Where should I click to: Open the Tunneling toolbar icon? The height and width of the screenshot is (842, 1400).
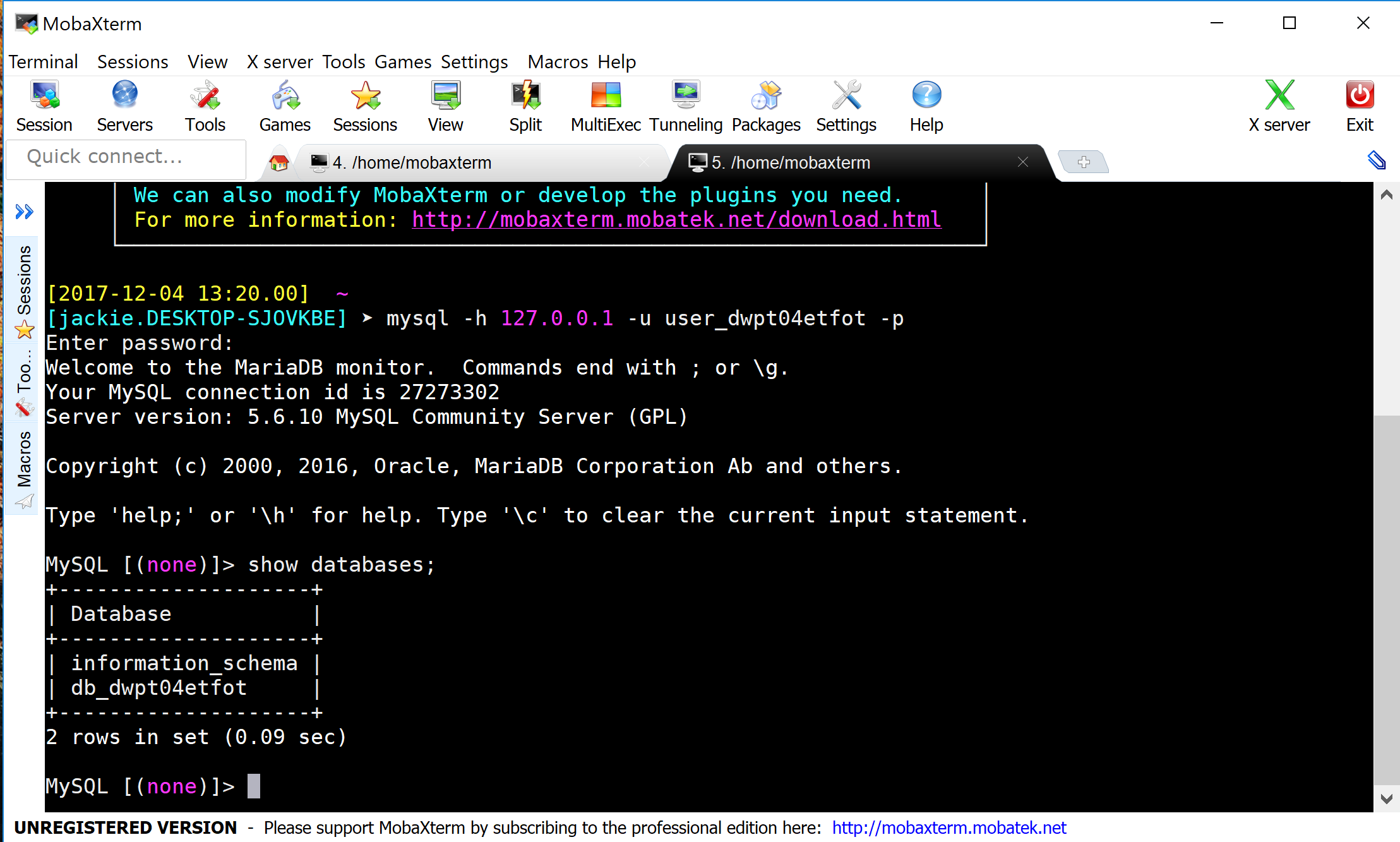pos(686,106)
